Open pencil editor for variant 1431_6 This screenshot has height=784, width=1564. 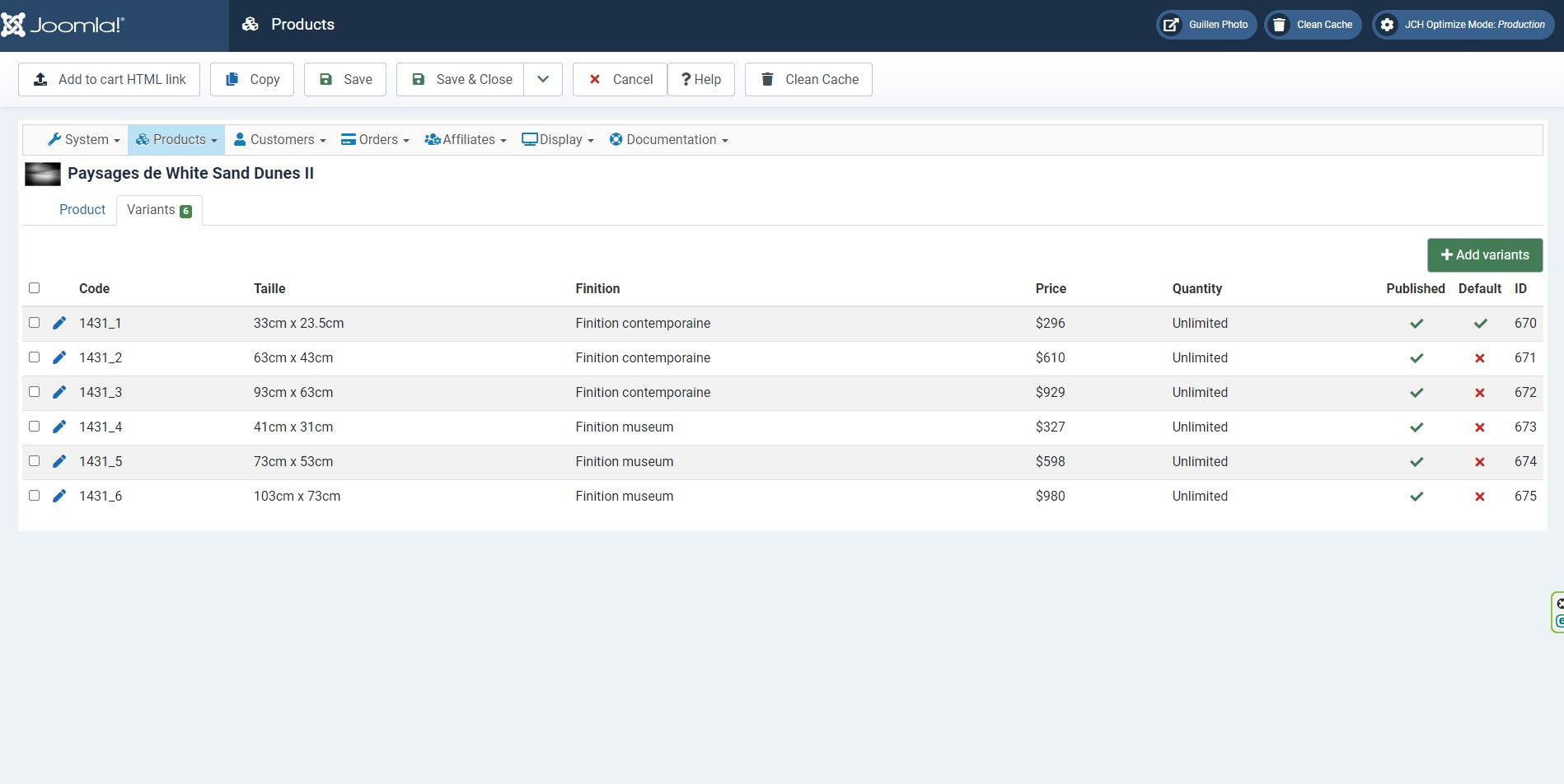(x=59, y=496)
